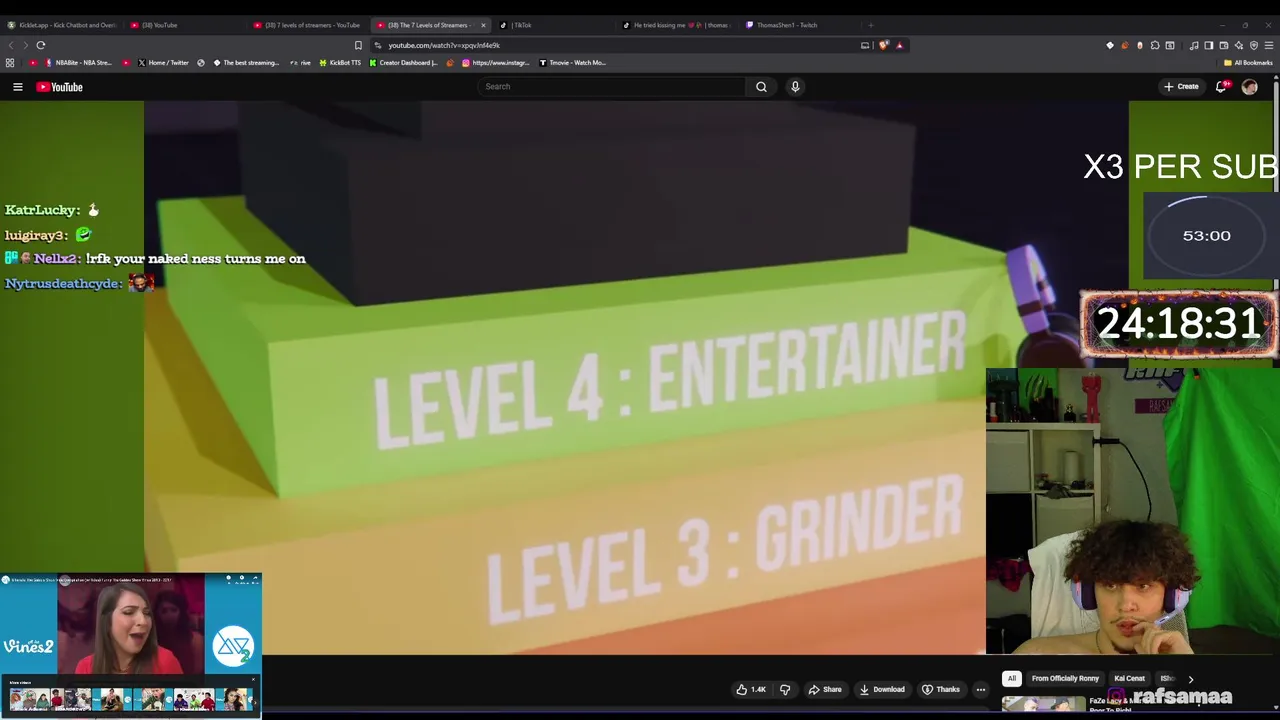Open globe bookmark icon before streaming

point(201,63)
